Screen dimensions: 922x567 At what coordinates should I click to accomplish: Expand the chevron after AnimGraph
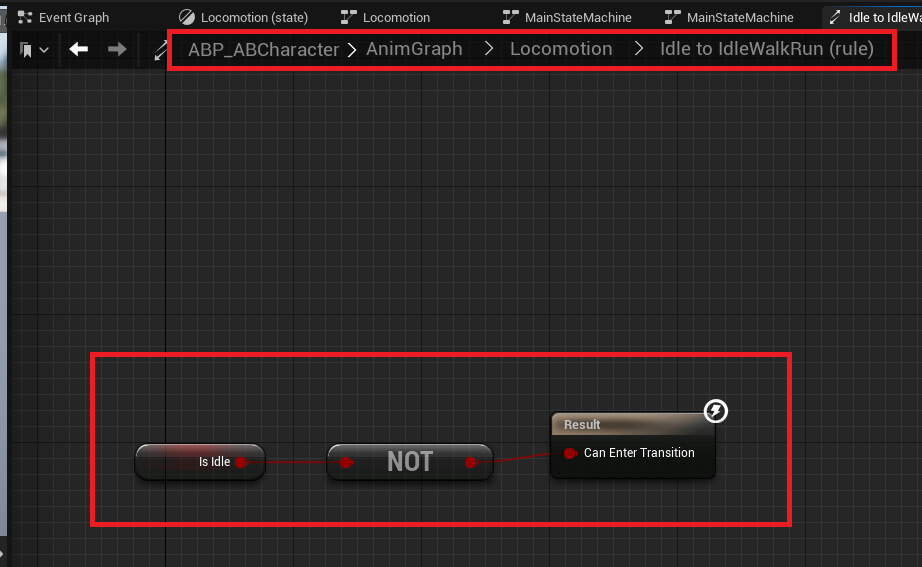tap(489, 49)
